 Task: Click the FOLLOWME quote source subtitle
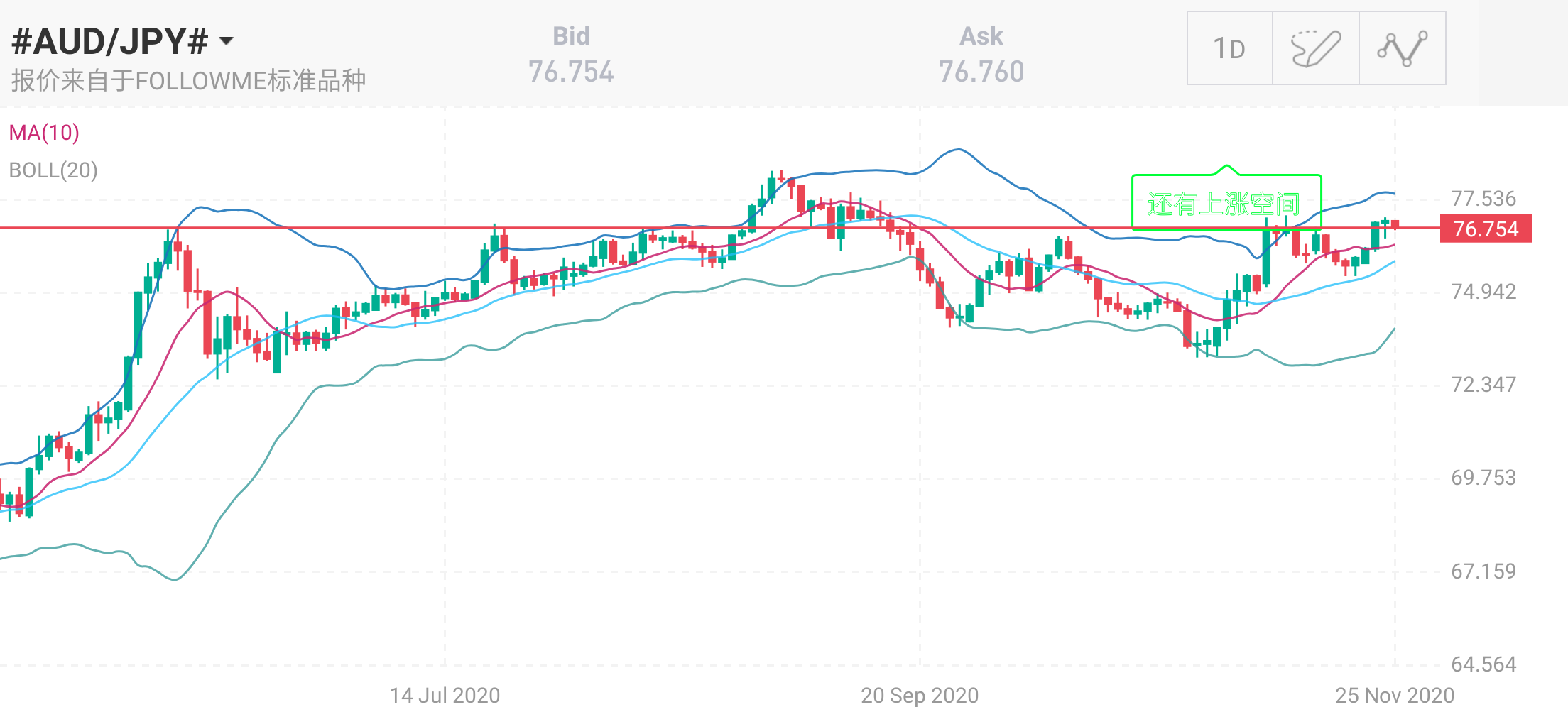click(189, 81)
